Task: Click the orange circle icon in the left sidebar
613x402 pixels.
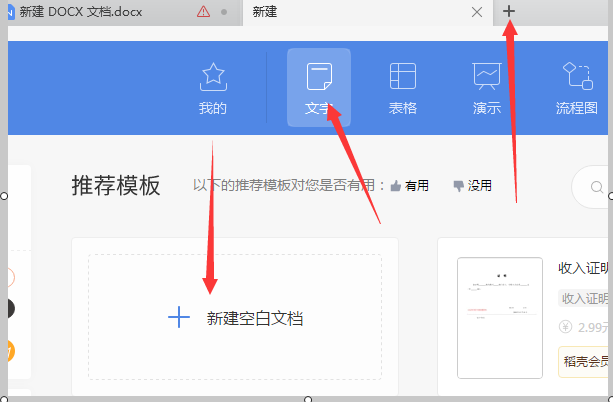Action: click(x=11, y=350)
